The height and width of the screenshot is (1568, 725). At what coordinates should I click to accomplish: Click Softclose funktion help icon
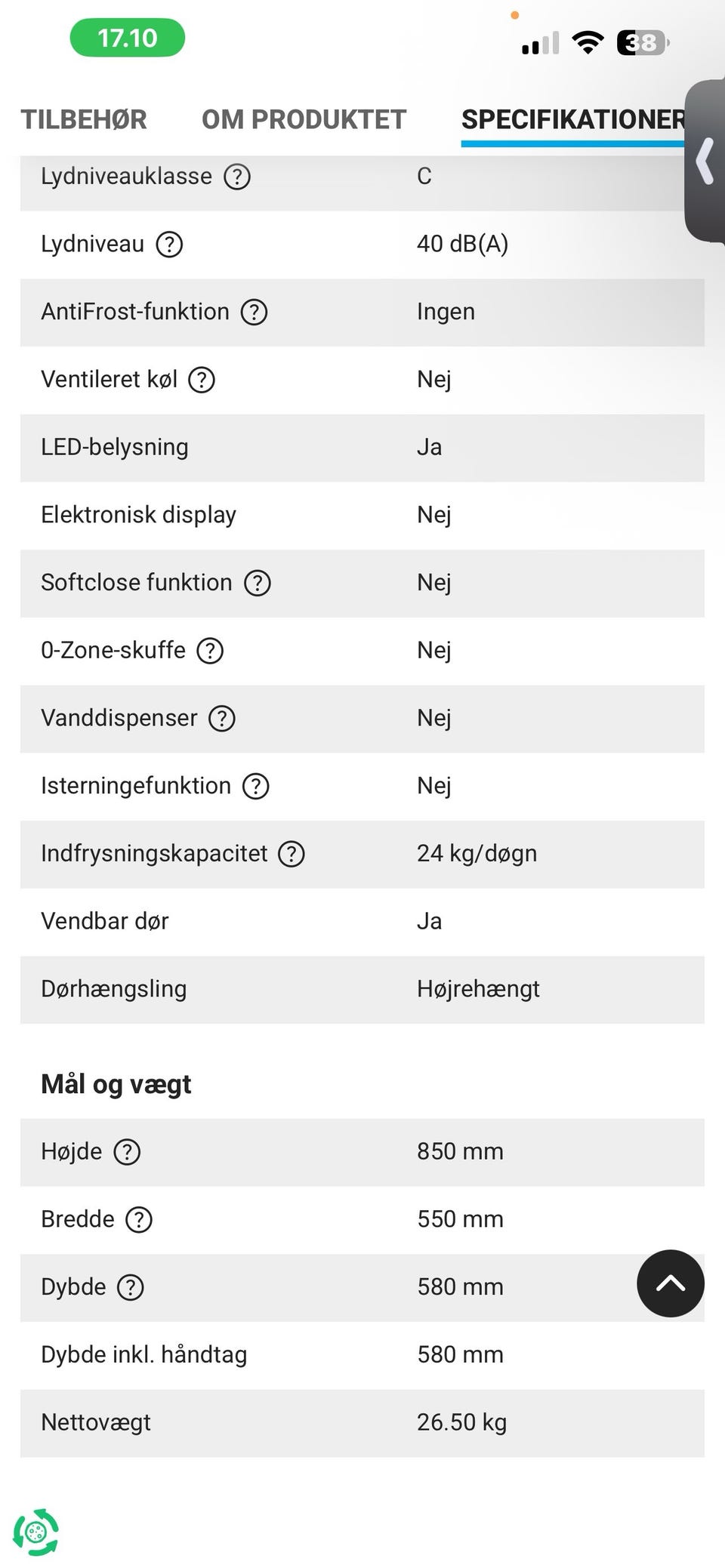click(x=258, y=583)
